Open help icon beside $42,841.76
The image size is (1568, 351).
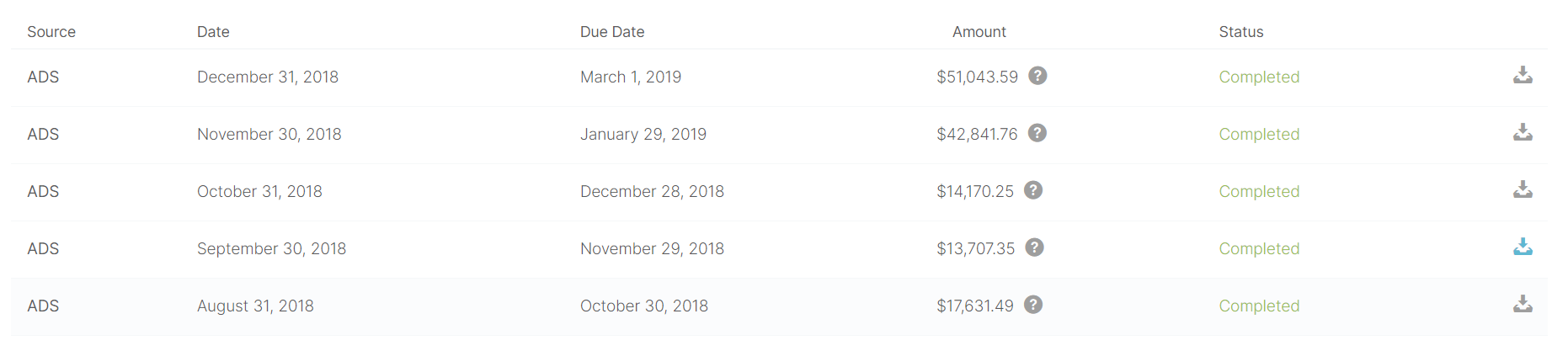coord(1037,133)
